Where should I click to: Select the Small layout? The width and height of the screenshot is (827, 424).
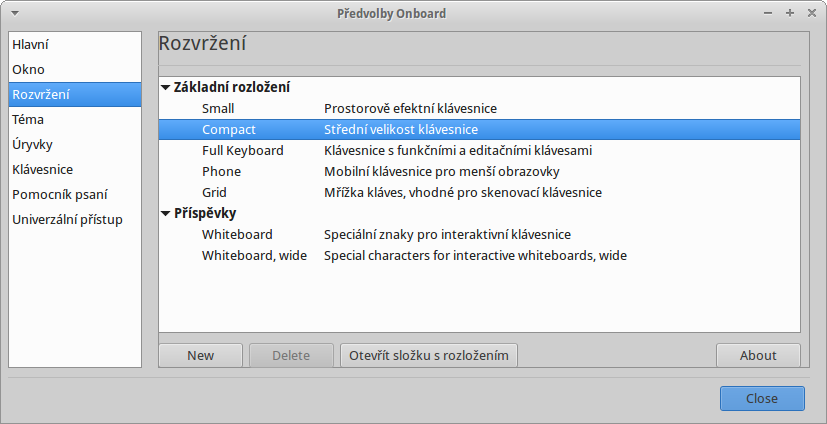tap(479, 109)
